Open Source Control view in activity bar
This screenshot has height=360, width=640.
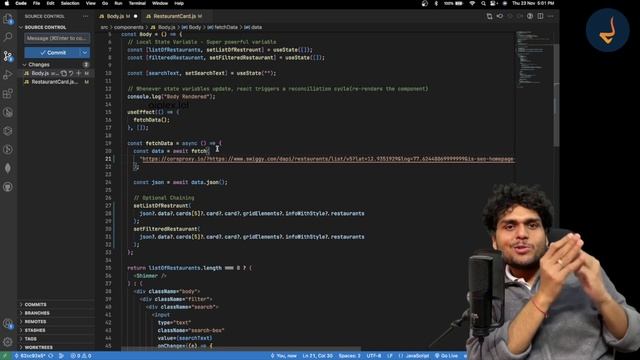[x=8, y=56]
